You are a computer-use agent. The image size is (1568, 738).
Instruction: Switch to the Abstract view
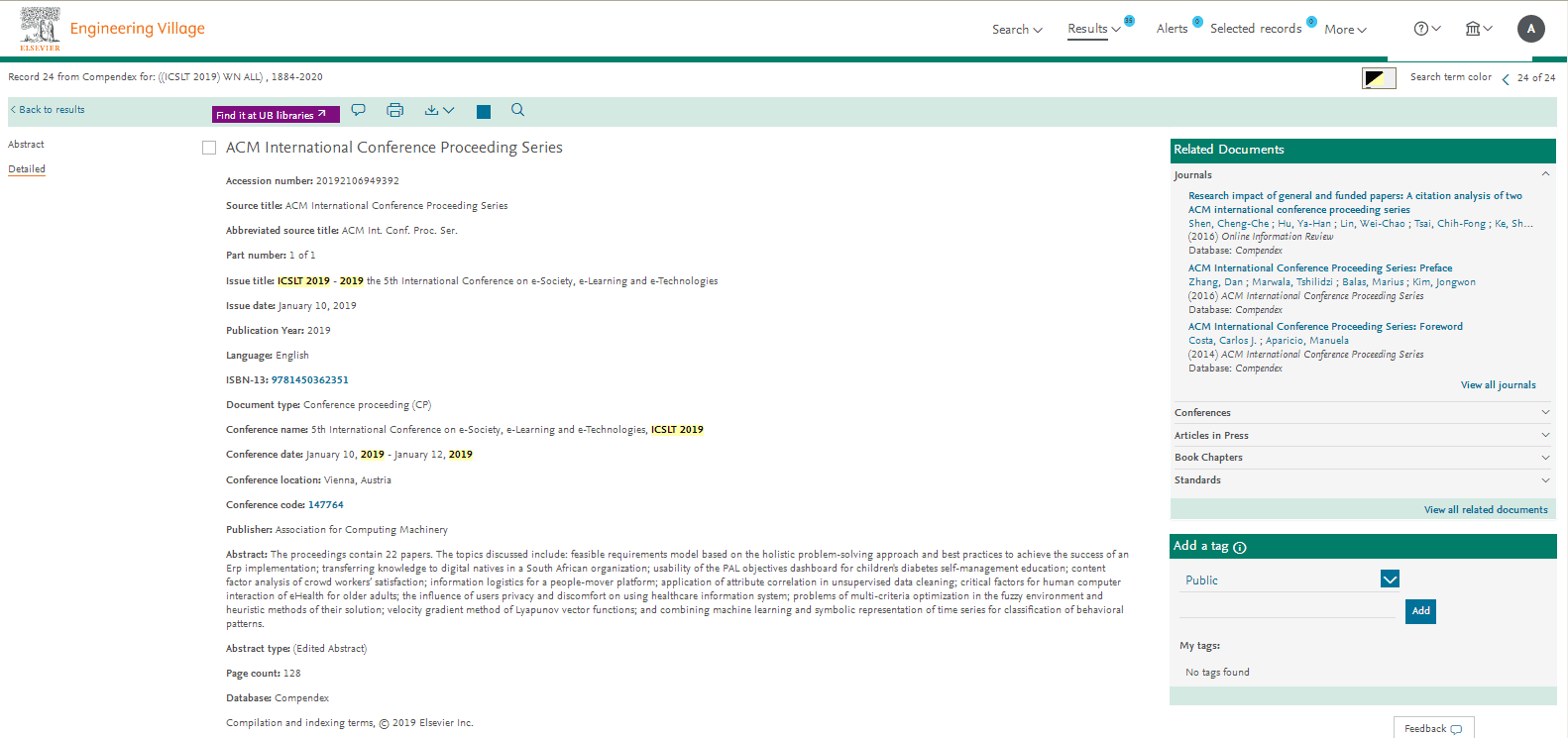pyautogui.click(x=27, y=145)
